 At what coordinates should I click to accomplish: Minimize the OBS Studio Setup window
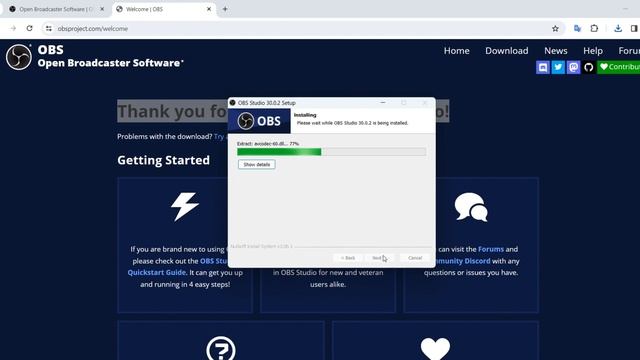tap(383, 102)
